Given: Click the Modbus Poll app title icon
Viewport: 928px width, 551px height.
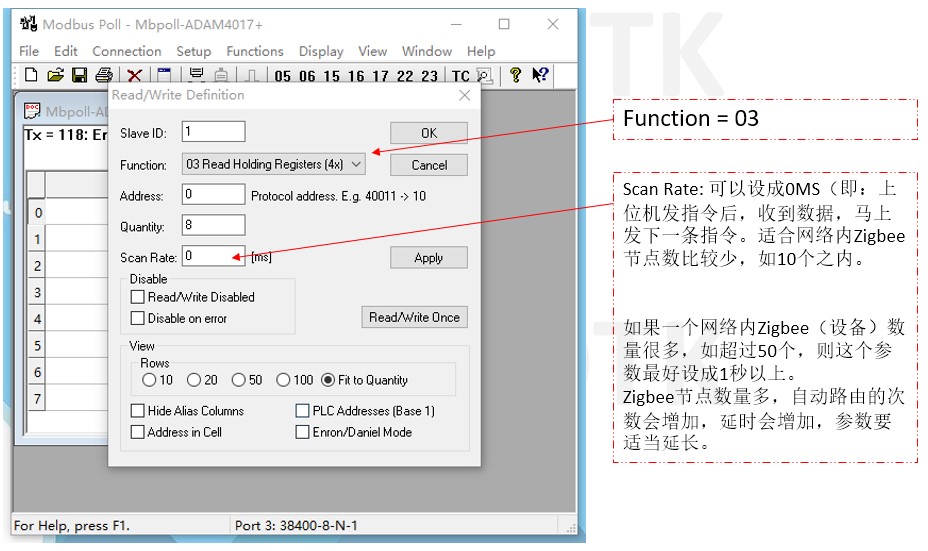Looking at the screenshot, I should 28,24.
